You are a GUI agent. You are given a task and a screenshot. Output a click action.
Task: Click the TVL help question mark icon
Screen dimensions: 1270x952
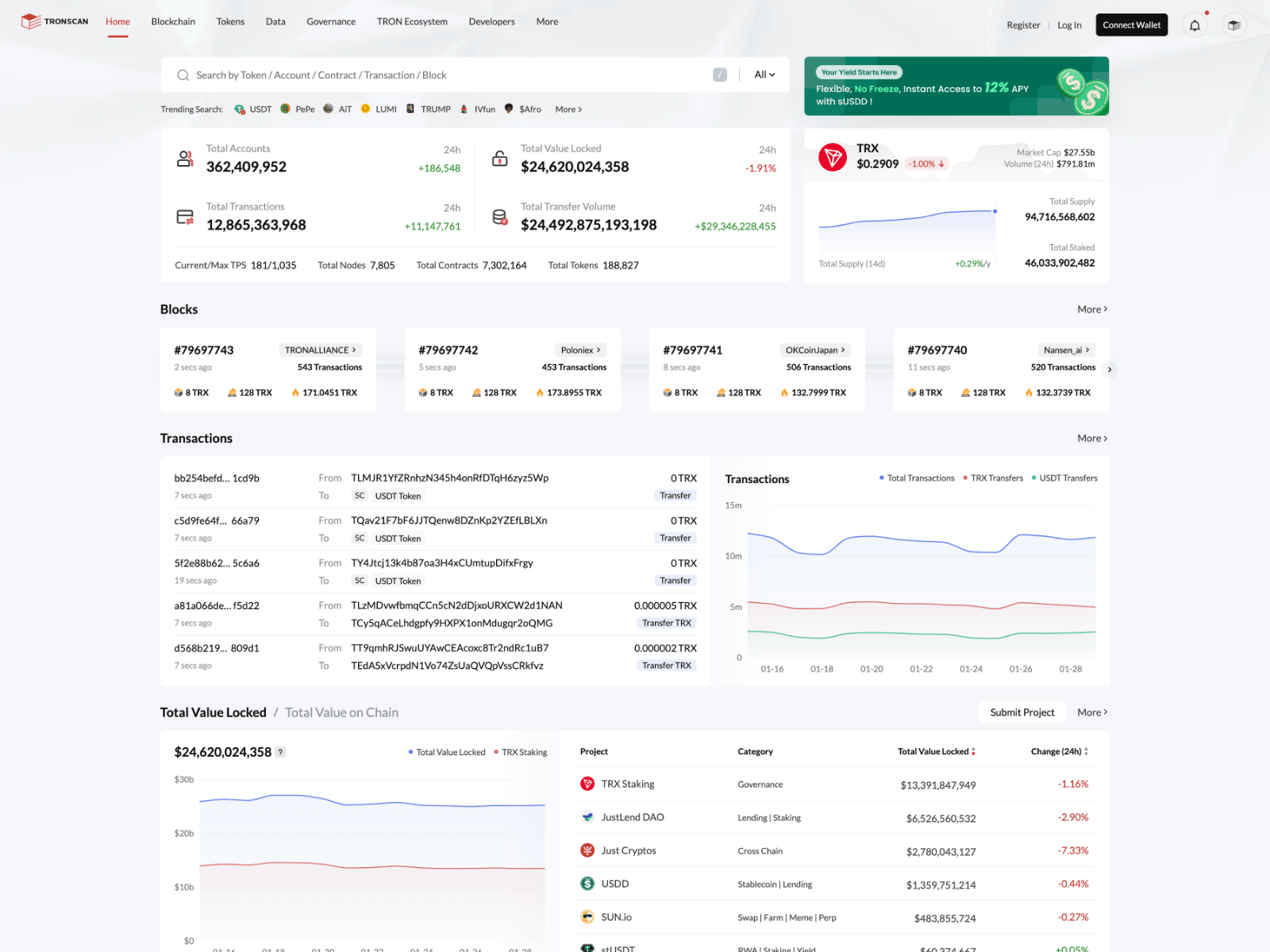pyautogui.click(x=280, y=752)
